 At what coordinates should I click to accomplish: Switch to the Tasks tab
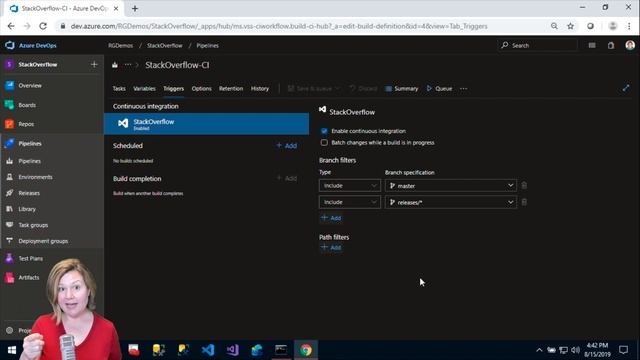pyautogui.click(x=119, y=89)
